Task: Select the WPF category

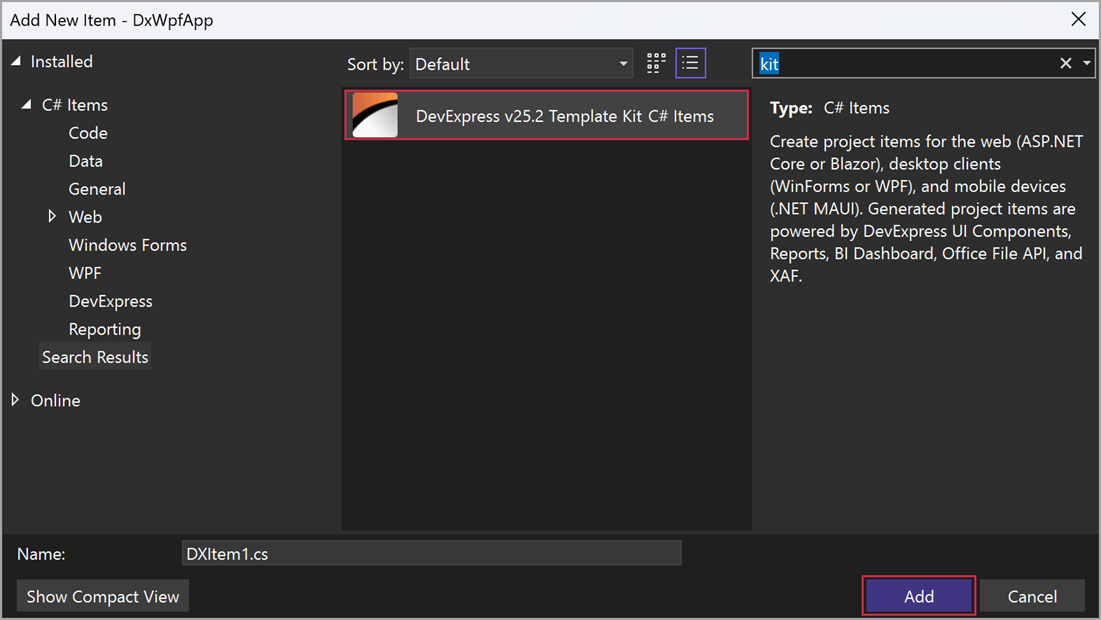Action: pyautogui.click(x=85, y=272)
